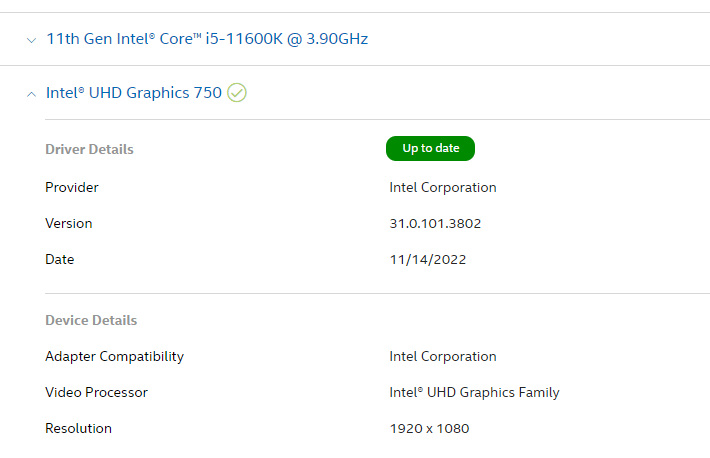Click the Version label
Image resolution: width=710 pixels, height=458 pixels.
(x=68, y=223)
